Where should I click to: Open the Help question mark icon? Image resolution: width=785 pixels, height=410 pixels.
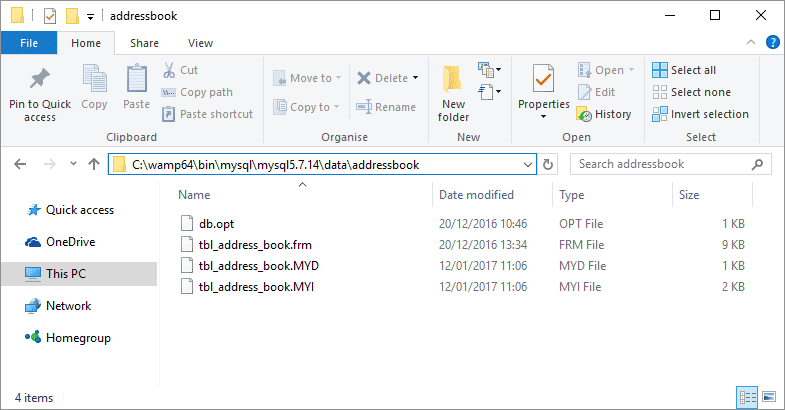(x=772, y=43)
